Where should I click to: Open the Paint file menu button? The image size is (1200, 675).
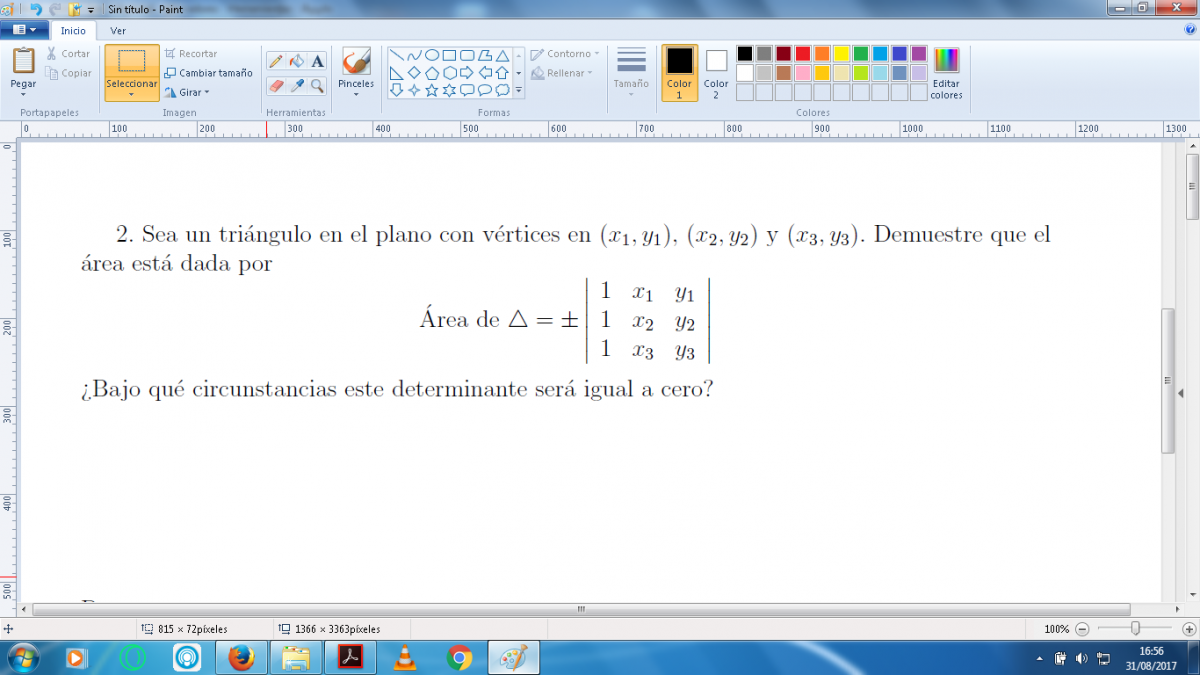pos(24,31)
